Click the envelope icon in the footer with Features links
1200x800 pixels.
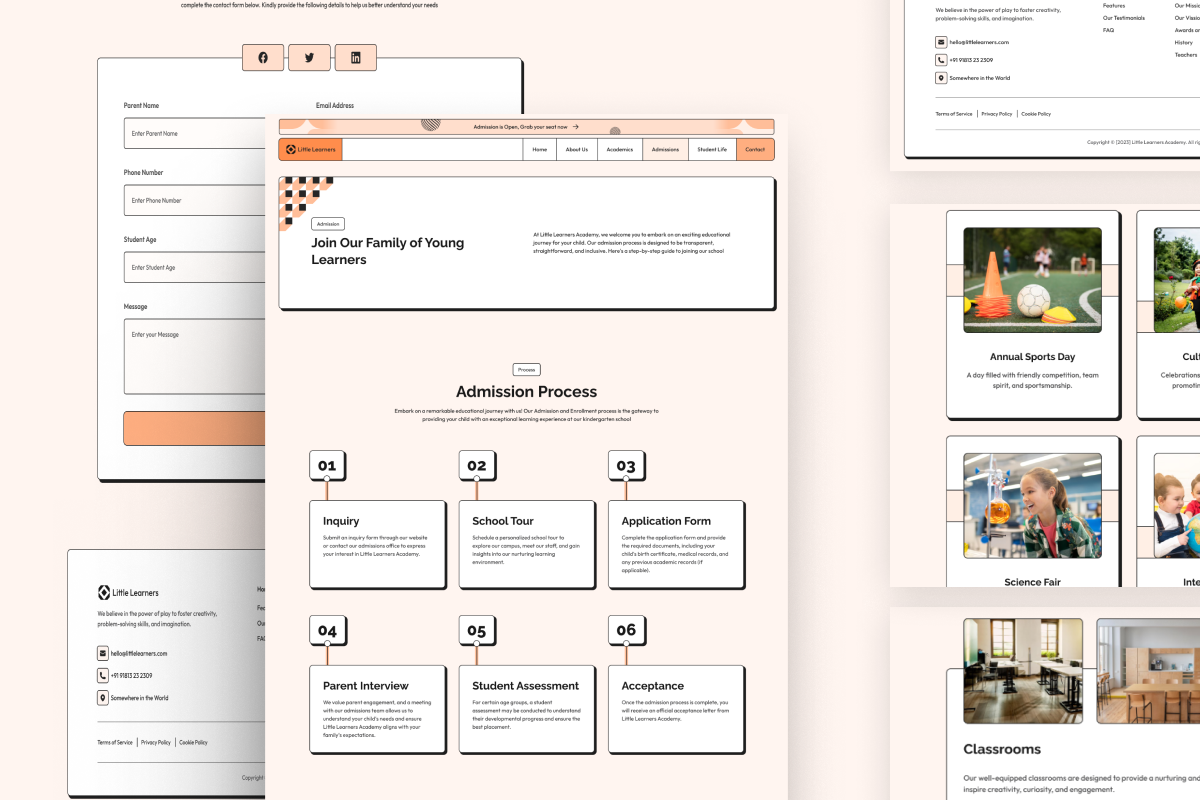[941, 42]
